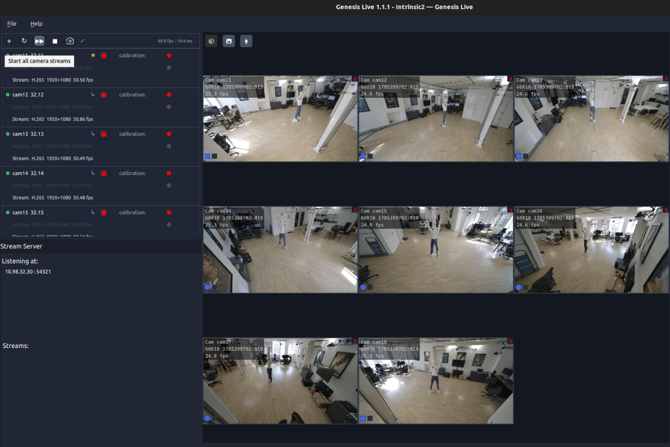Toggle the blue circle on cam11 thumbnail
Image resolution: width=670 pixels, height=447 pixels.
coord(207,156)
